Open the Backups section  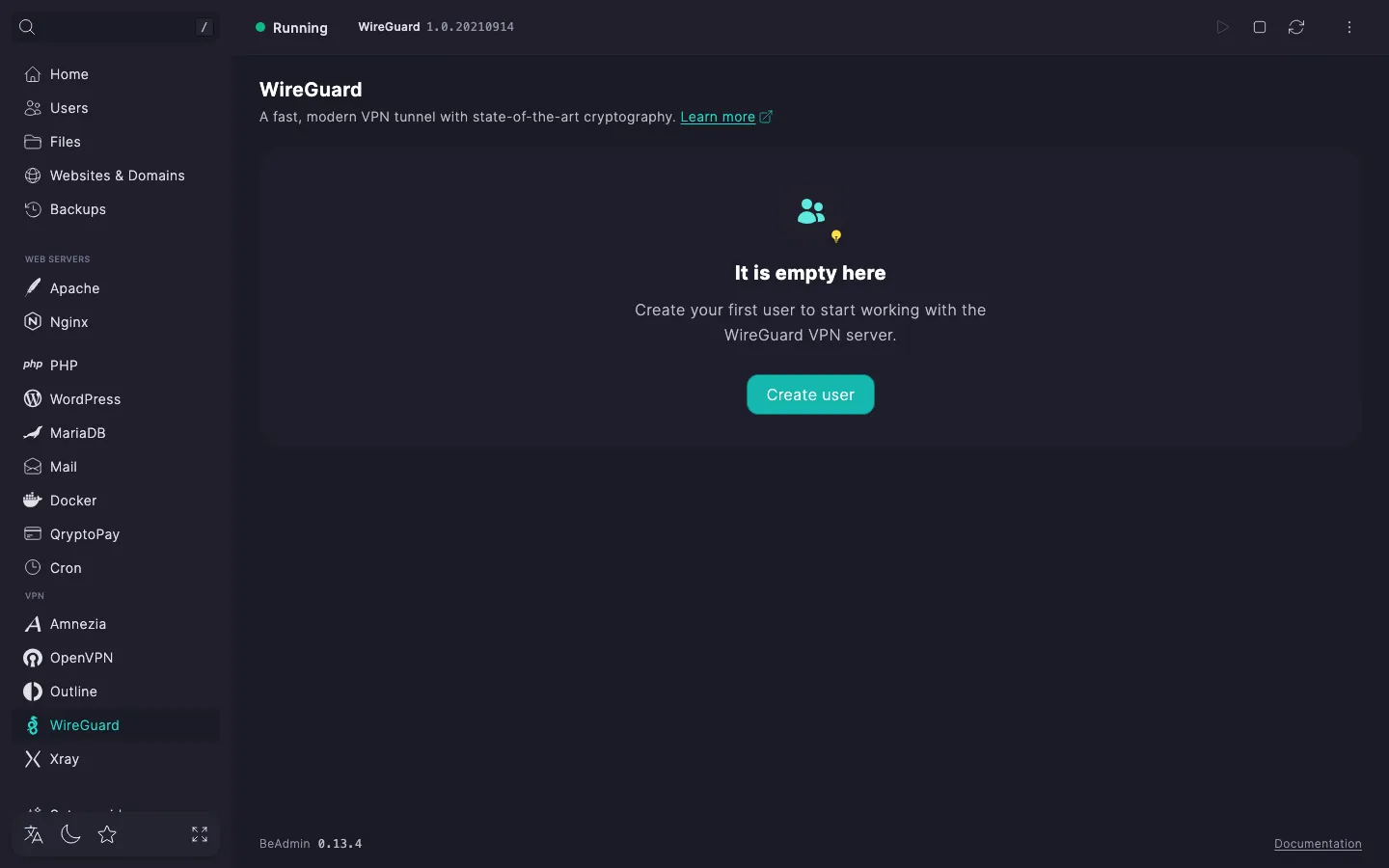tap(116, 209)
